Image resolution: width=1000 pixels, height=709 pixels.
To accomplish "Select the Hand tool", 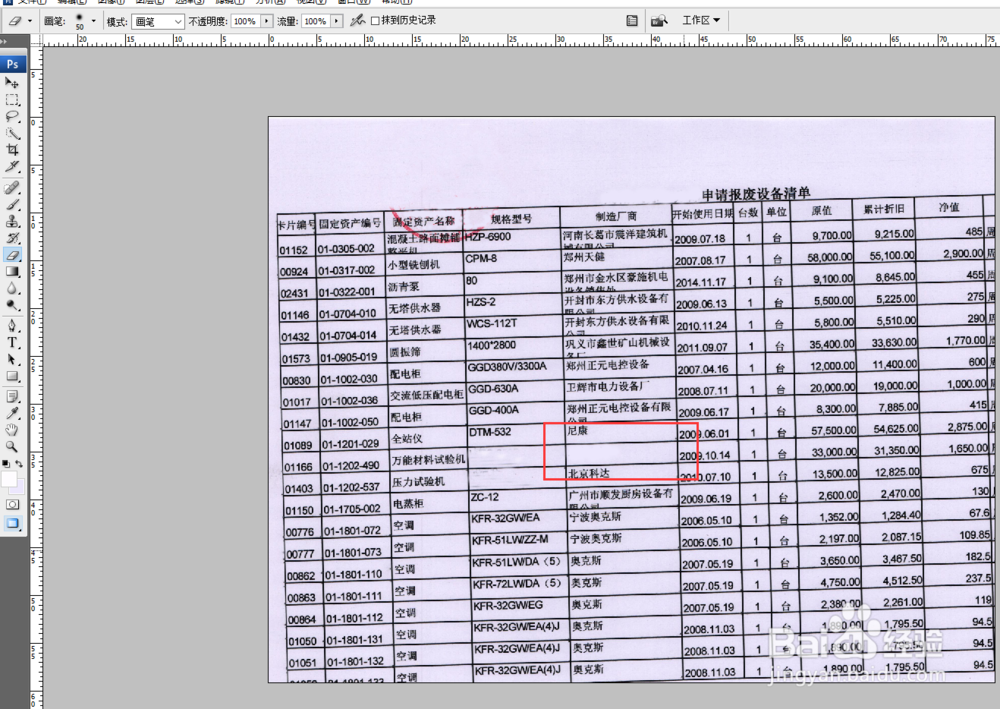I will click(12, 430).
